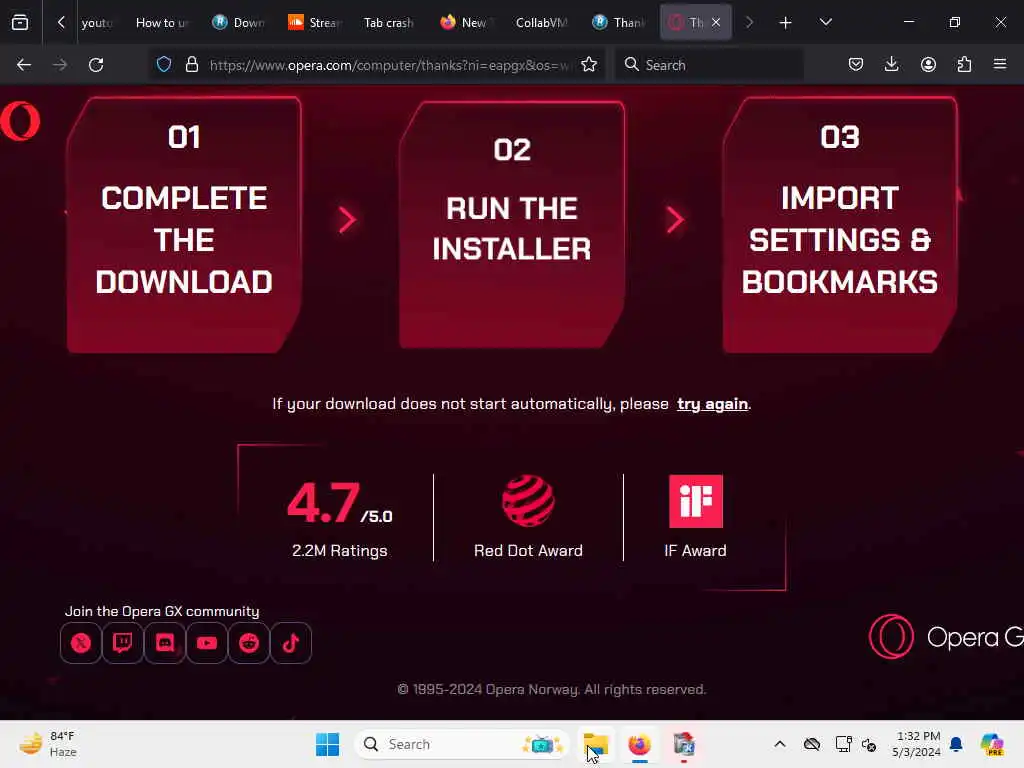1024x768 pixels.
Task: Bookmark this page with star icon
Action: [x=589, y=64]
